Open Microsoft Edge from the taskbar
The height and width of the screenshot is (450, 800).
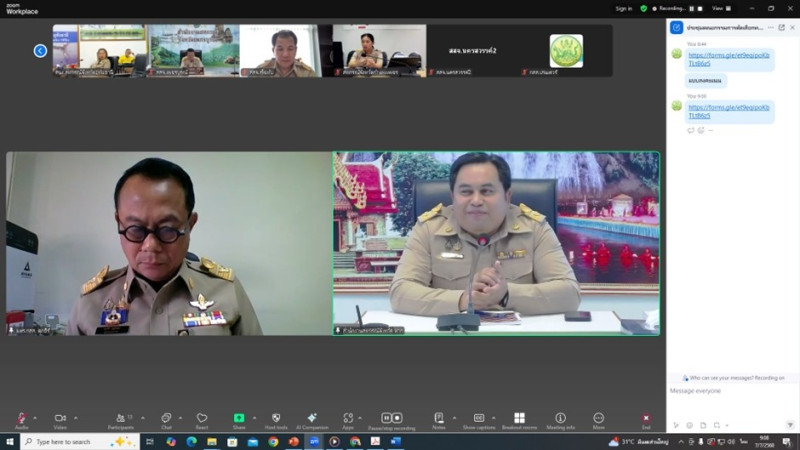(191, 441)
